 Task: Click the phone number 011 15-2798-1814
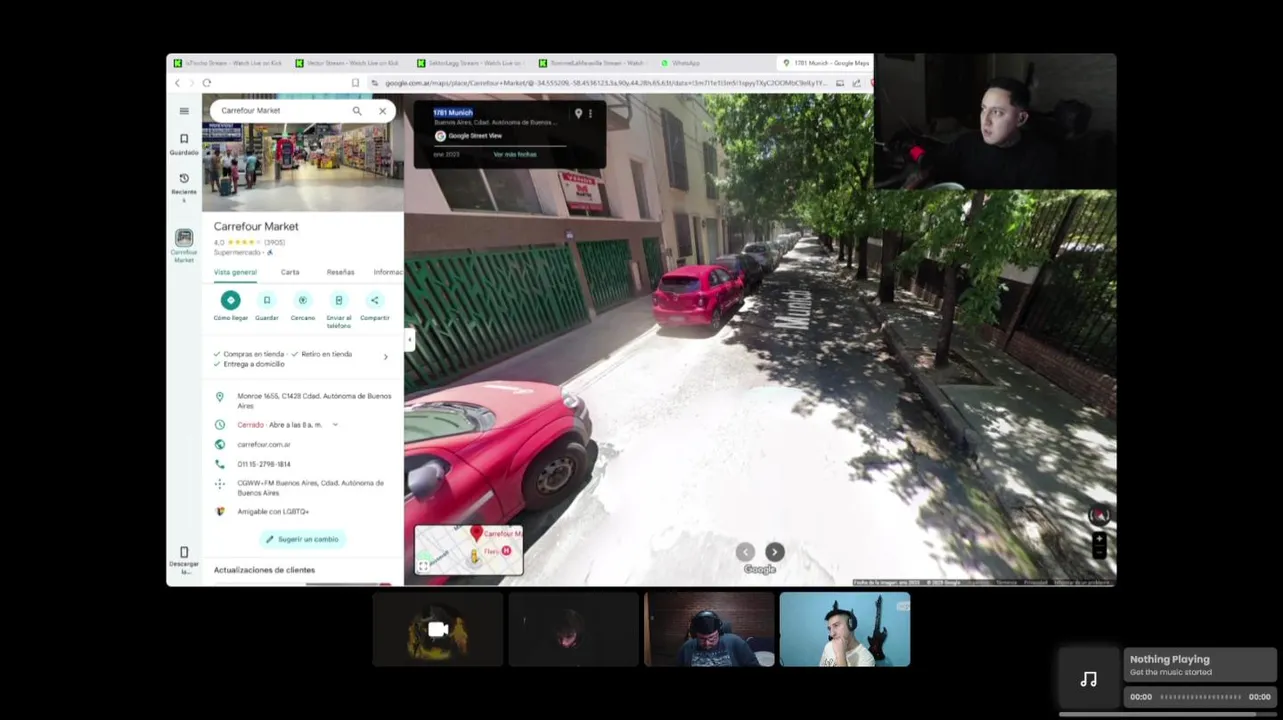click(x=264, y=464)
